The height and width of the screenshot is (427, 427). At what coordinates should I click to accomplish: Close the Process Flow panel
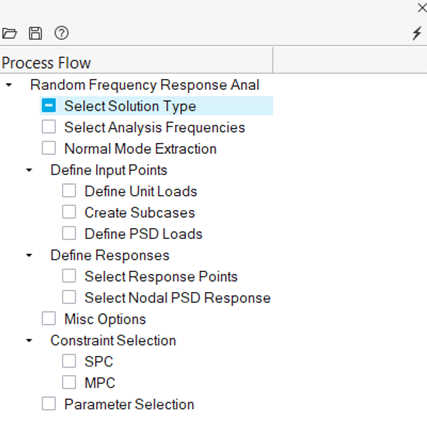(422, 8)
